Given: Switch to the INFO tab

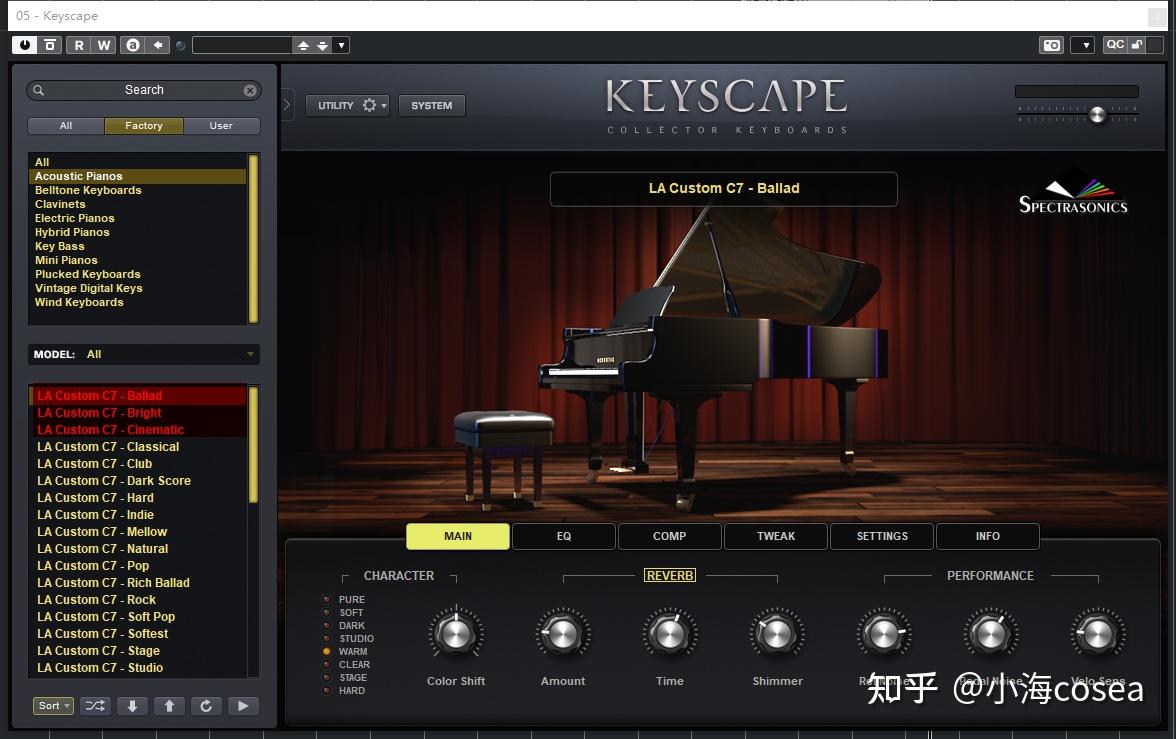Looking at the screenshot, I should 988,536.
